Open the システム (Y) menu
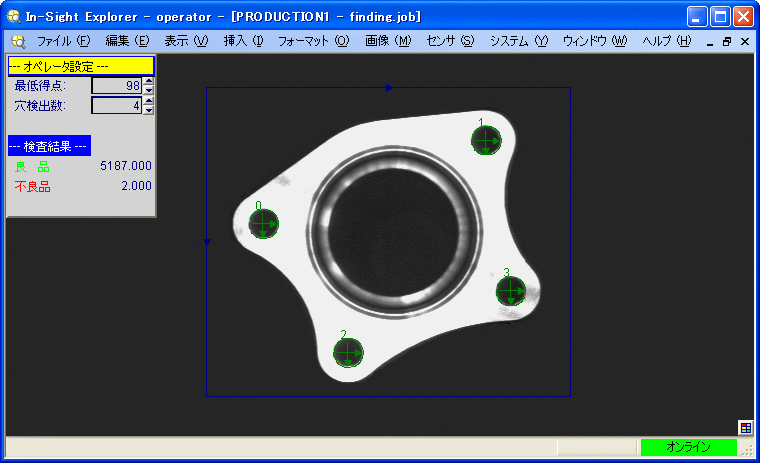Image resolution: width=760 pixels, height=463 pixels. pyautogui.click(x=519, y=41)
